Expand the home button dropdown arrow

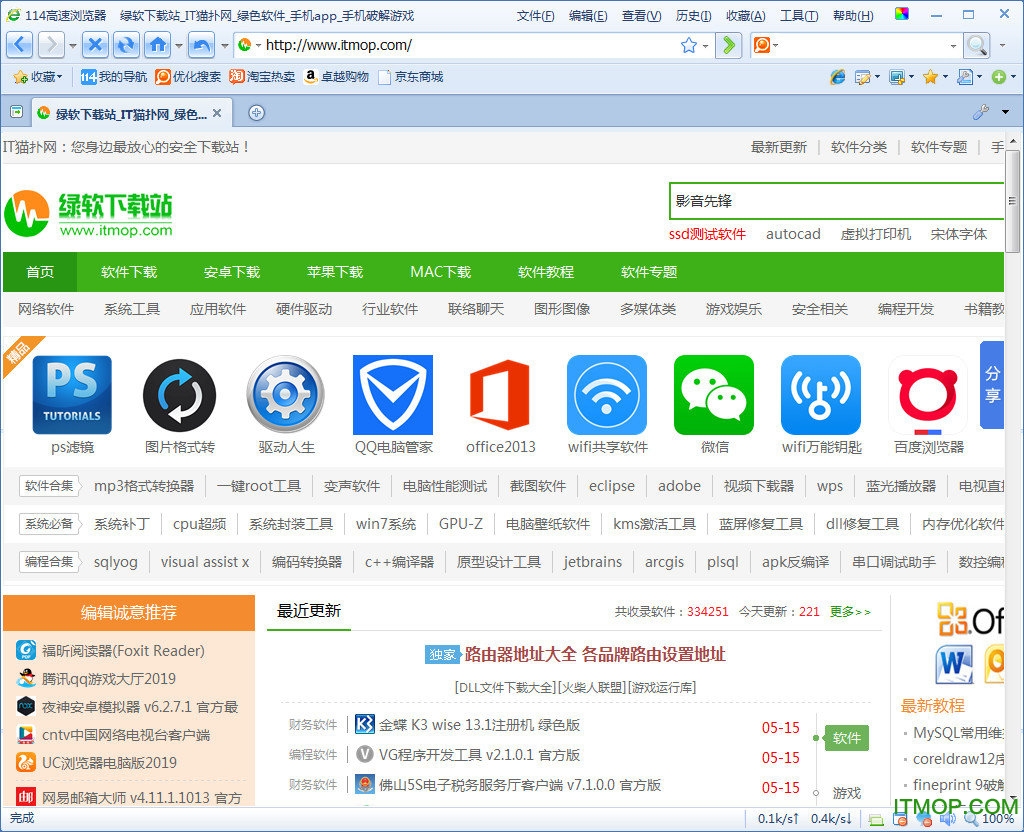[x=178, y=46]
